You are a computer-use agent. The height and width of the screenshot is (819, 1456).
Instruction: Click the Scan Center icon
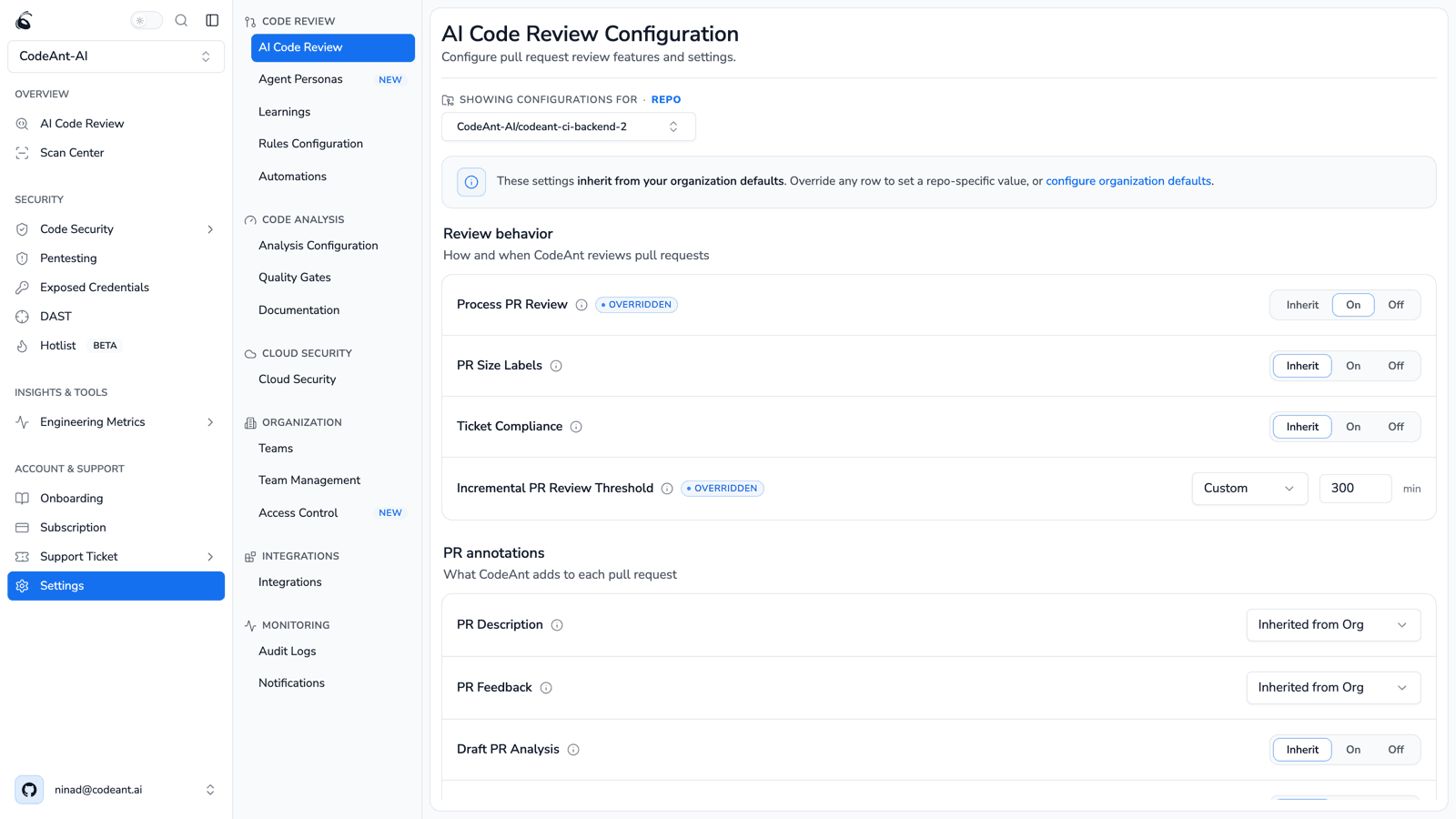[23, 153]
